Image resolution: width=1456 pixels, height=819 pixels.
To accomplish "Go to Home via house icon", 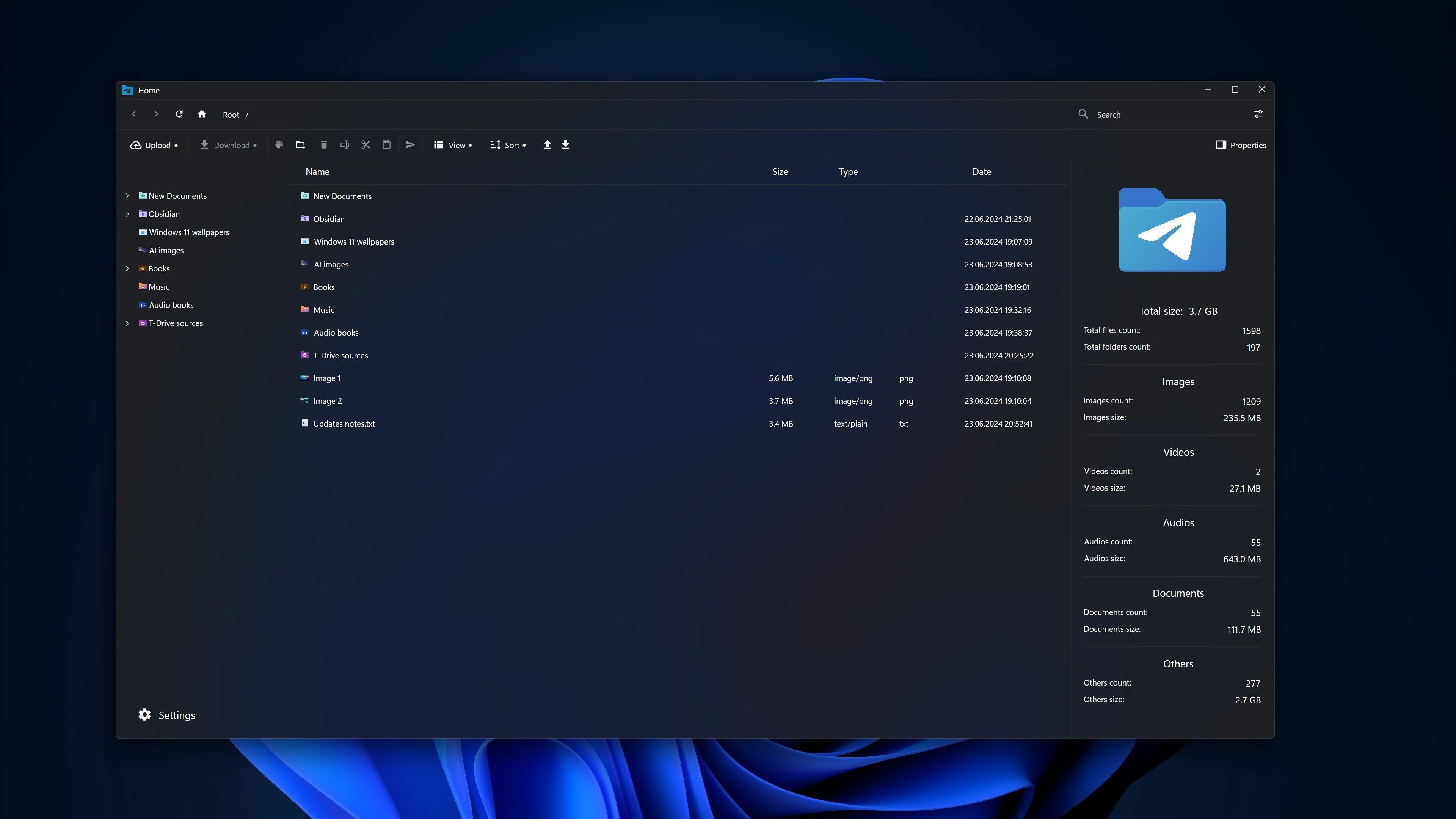I will click(202, 114).
